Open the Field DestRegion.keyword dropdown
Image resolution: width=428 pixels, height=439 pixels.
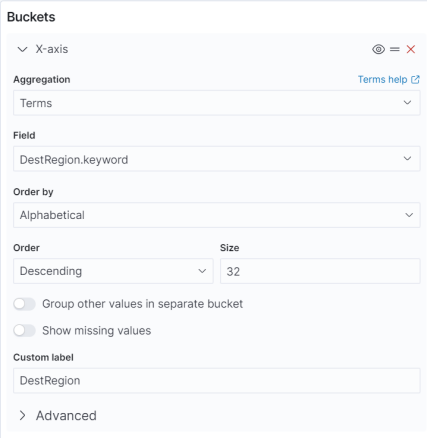click(x=217, y=159)
